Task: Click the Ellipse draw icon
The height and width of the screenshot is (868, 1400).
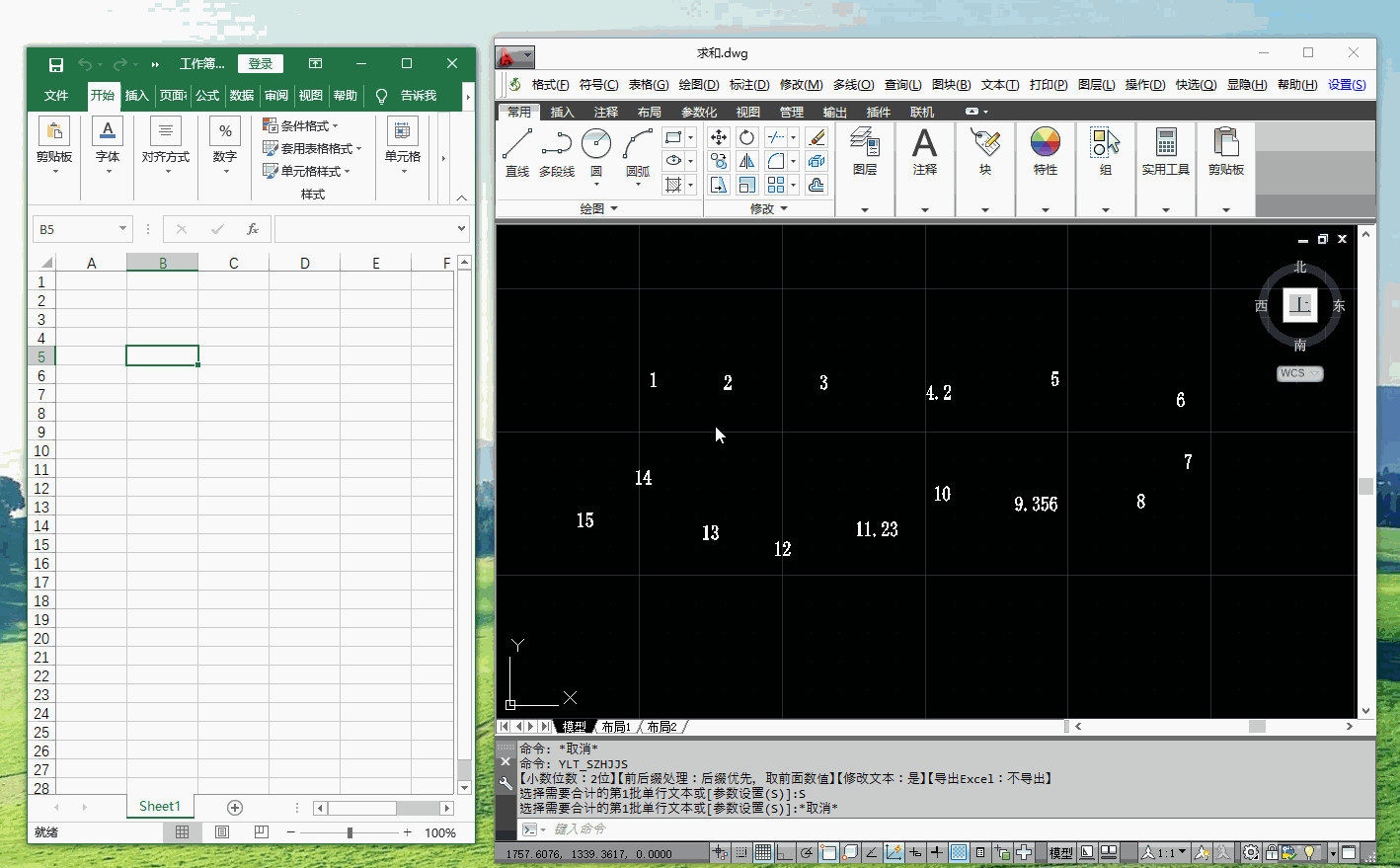Action: tap(673, 161)
